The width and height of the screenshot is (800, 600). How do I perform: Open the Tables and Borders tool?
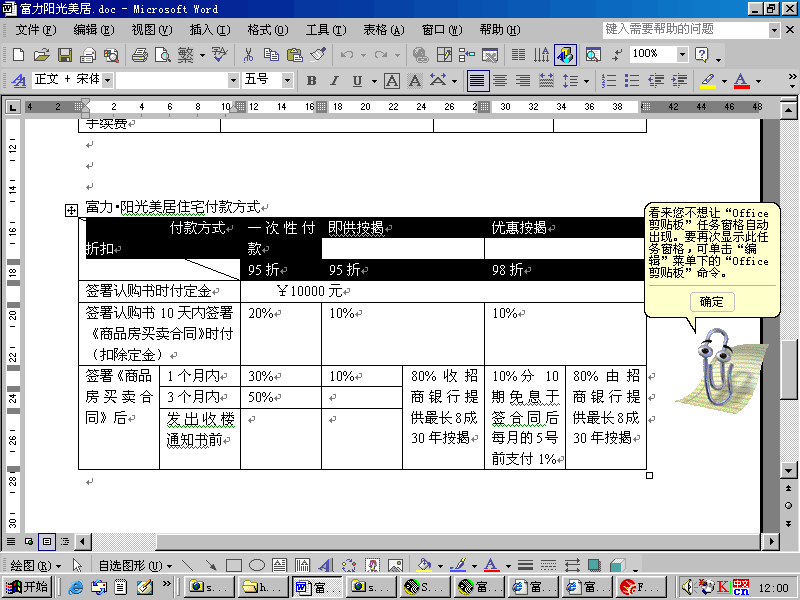[444, 55]
